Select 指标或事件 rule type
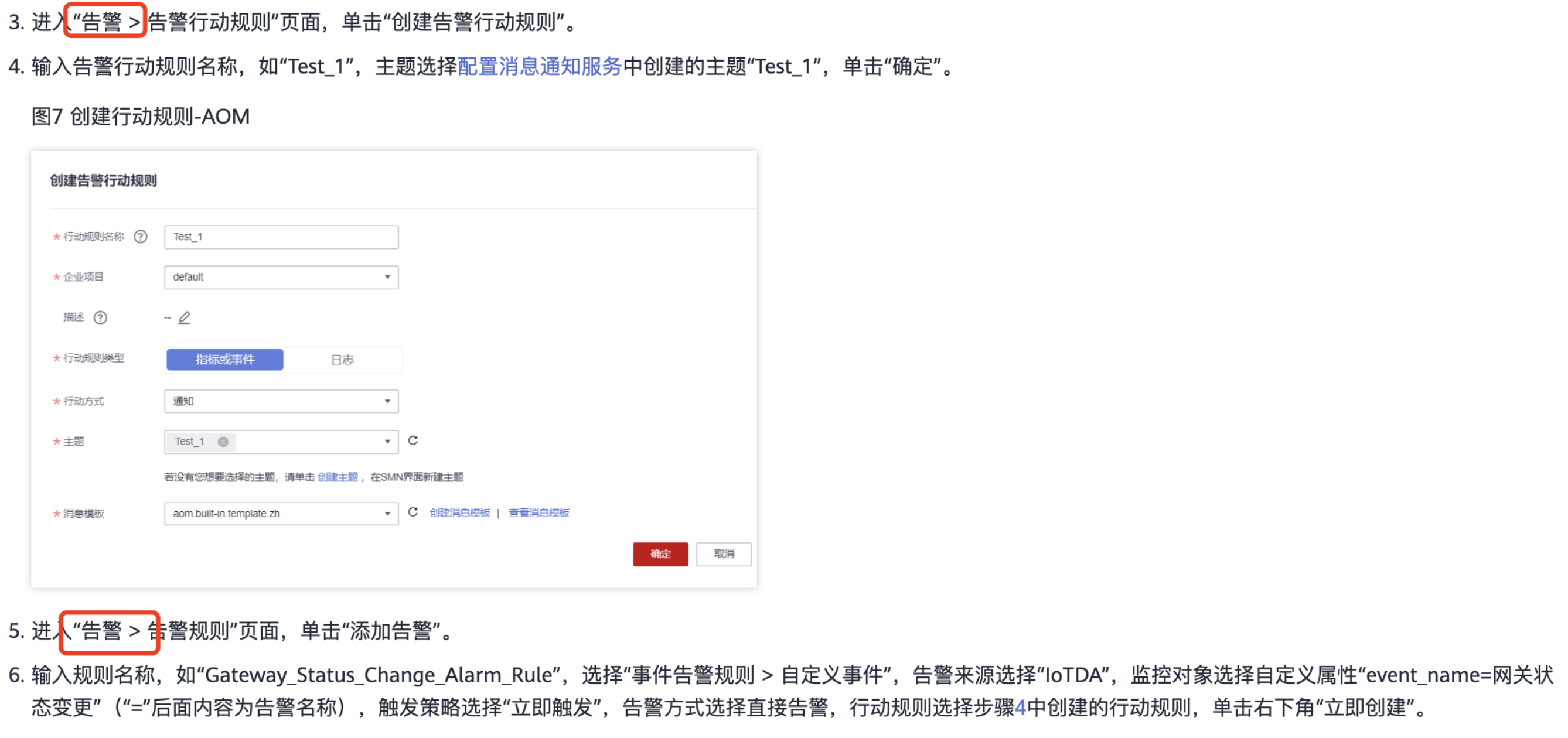1568x738 pixels. [224, 360]
